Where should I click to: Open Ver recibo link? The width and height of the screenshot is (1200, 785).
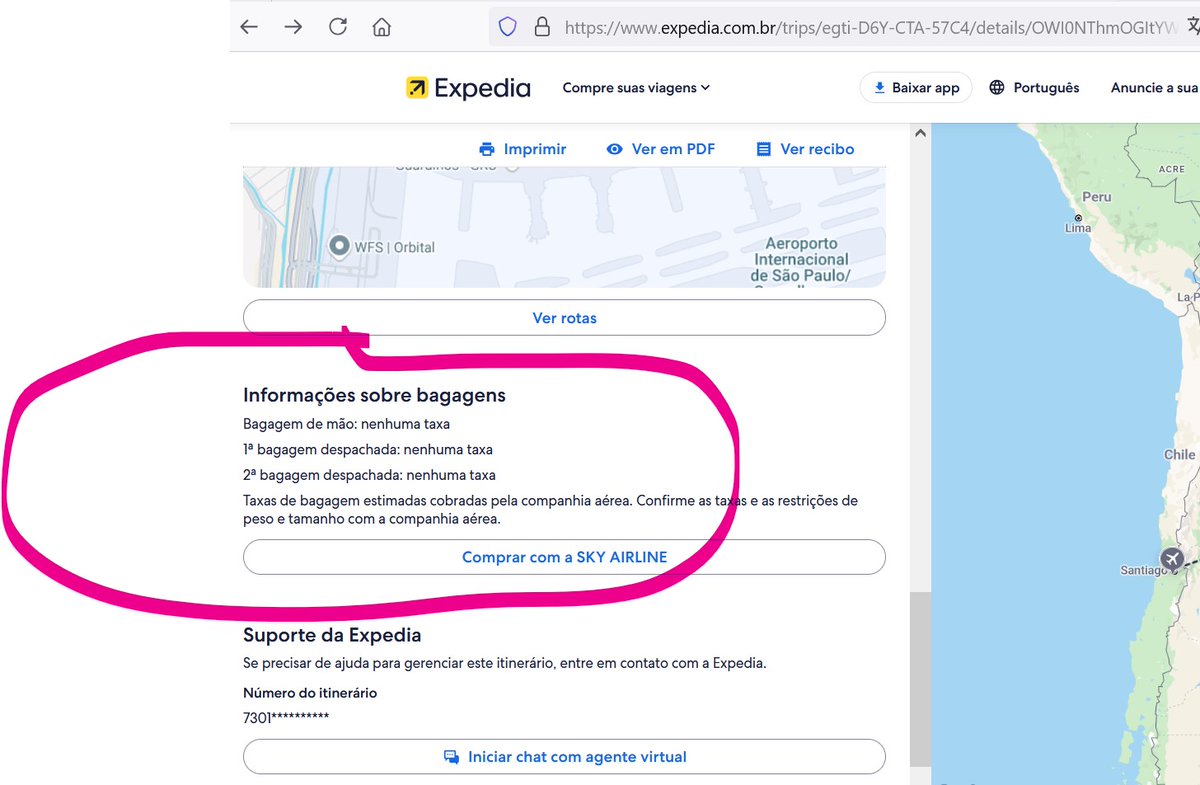pos(805,149)
